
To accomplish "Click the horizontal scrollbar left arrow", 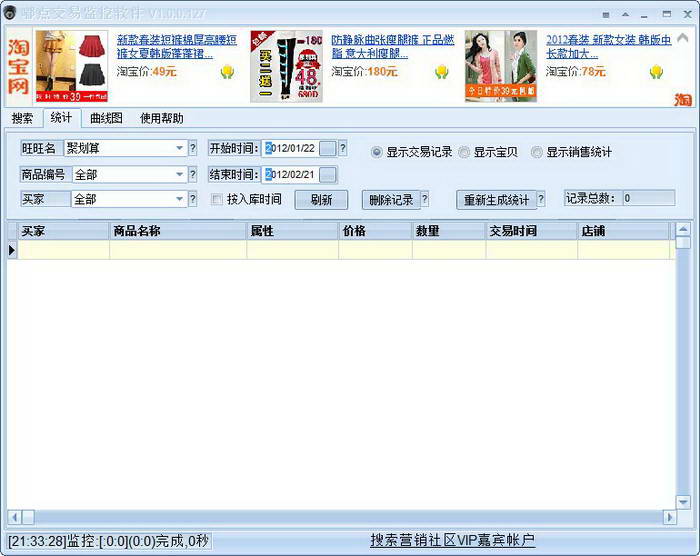I will (14, 517).
